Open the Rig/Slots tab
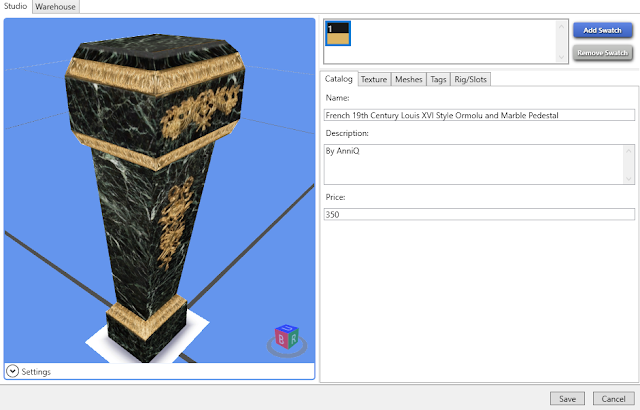 click(x=470, y=79)
